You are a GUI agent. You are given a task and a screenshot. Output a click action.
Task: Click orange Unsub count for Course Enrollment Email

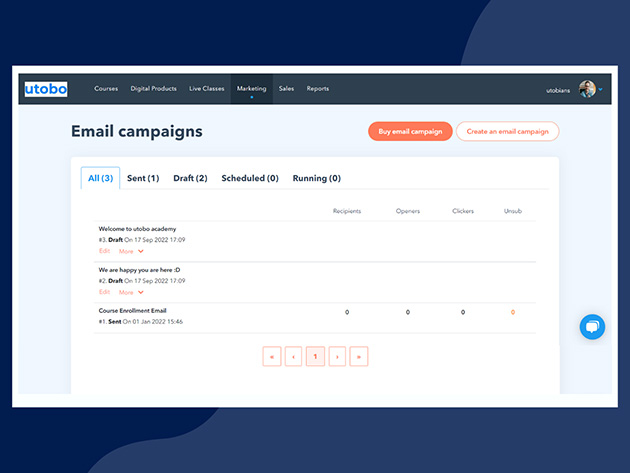point(513,312)
